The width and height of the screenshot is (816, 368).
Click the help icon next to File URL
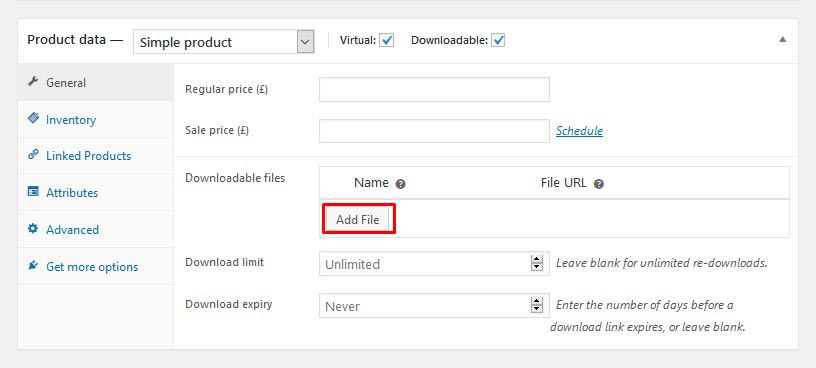(598, 184)
